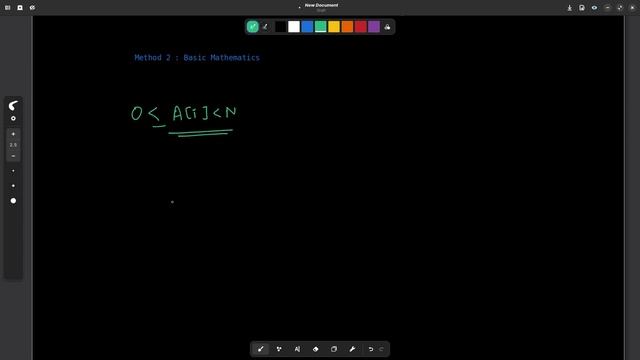
Task: Pick the purple color swatch
Action: [x=374, y=27]
